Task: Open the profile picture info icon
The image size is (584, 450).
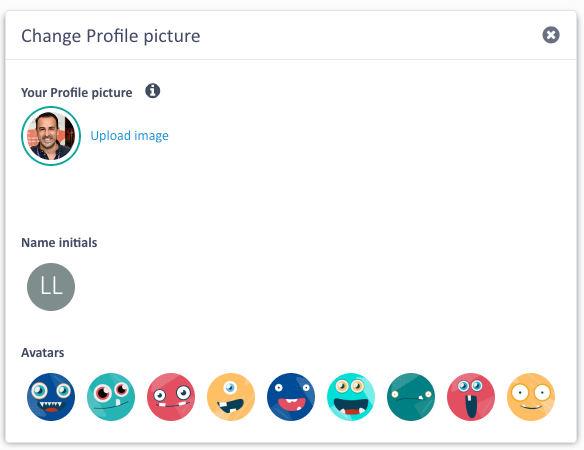Action: coord(153,91)
